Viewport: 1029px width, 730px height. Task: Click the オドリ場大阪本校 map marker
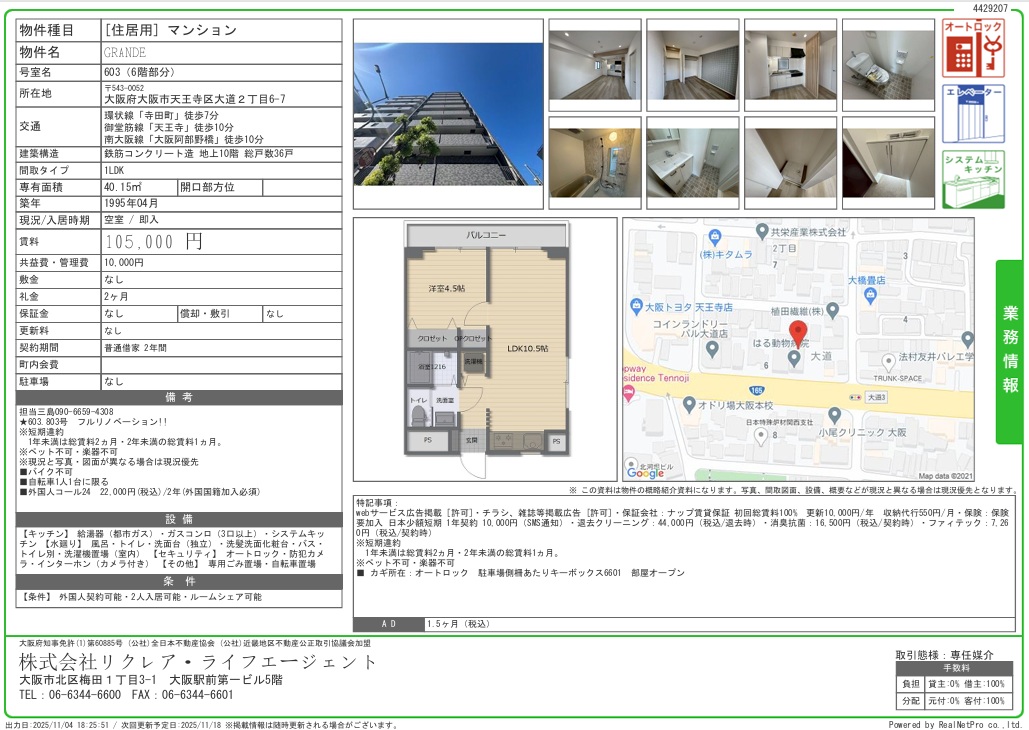(689, 405)
